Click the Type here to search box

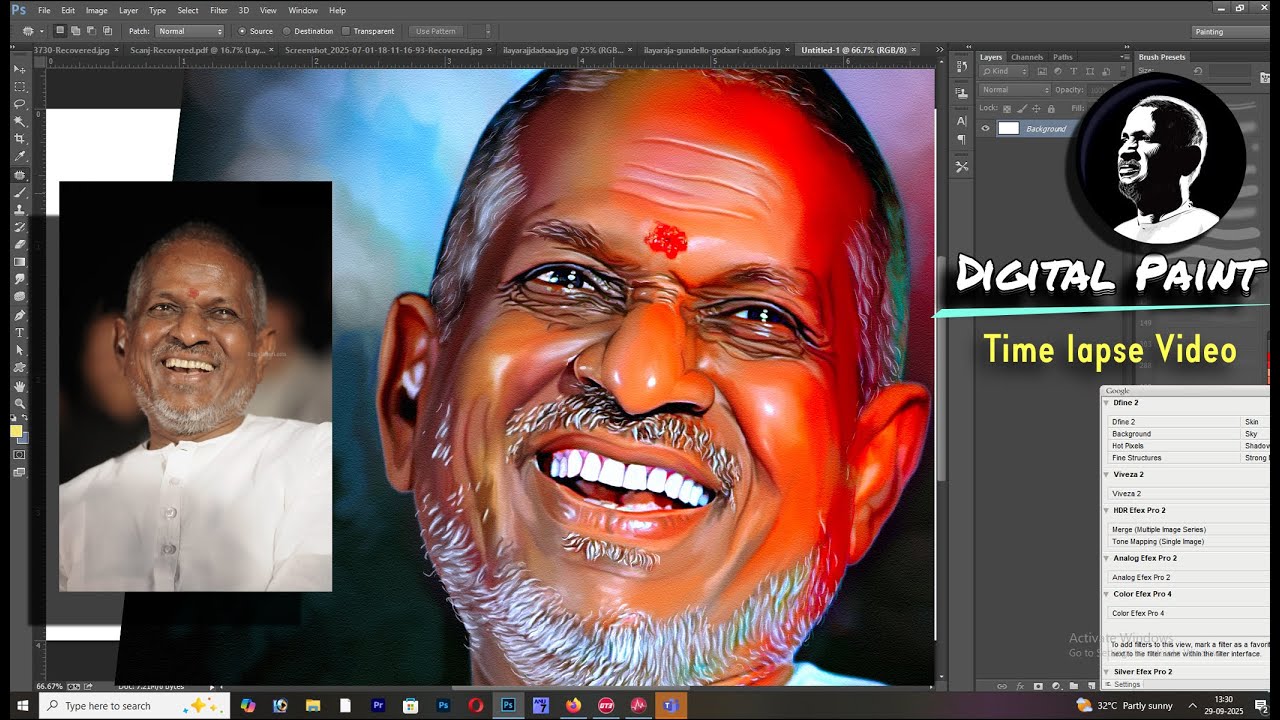point(134,705)
